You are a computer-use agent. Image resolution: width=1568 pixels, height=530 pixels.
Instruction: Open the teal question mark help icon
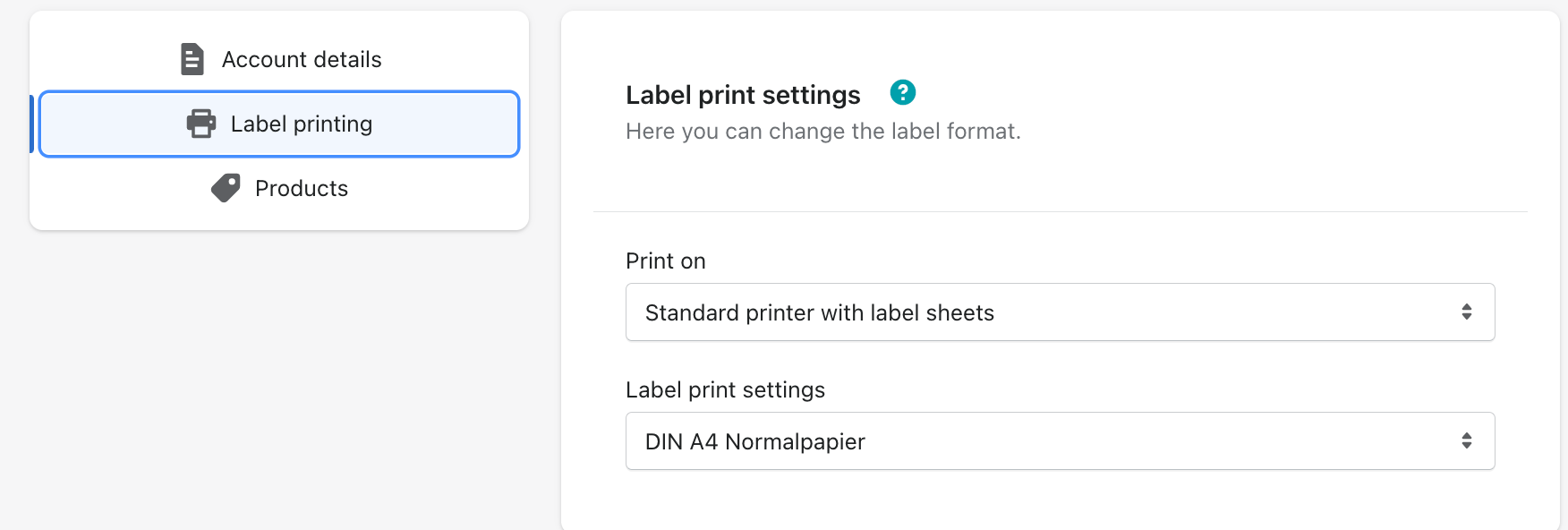(x=903, y=92)
